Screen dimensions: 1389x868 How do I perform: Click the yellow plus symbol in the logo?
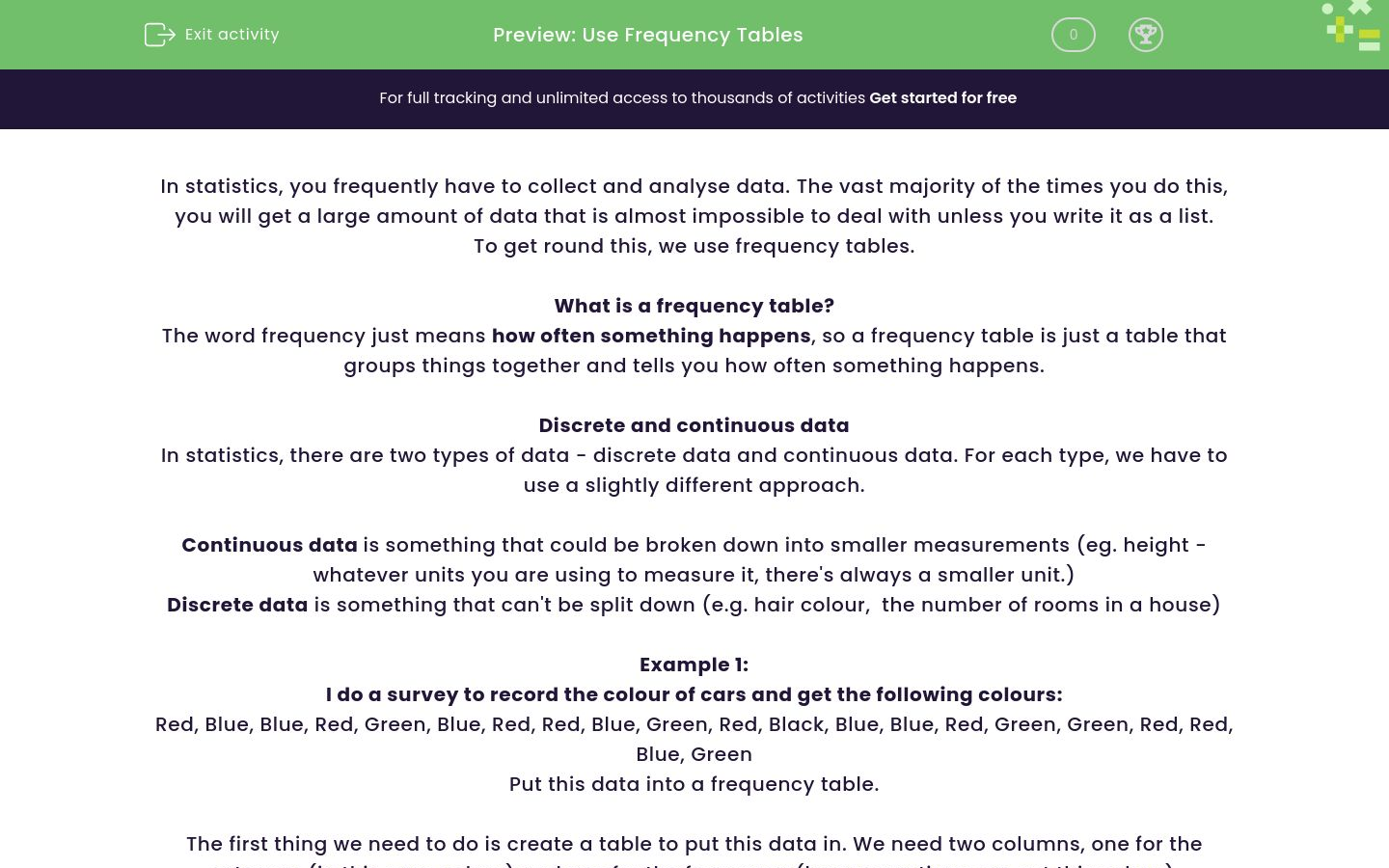tap(1339, 30)
